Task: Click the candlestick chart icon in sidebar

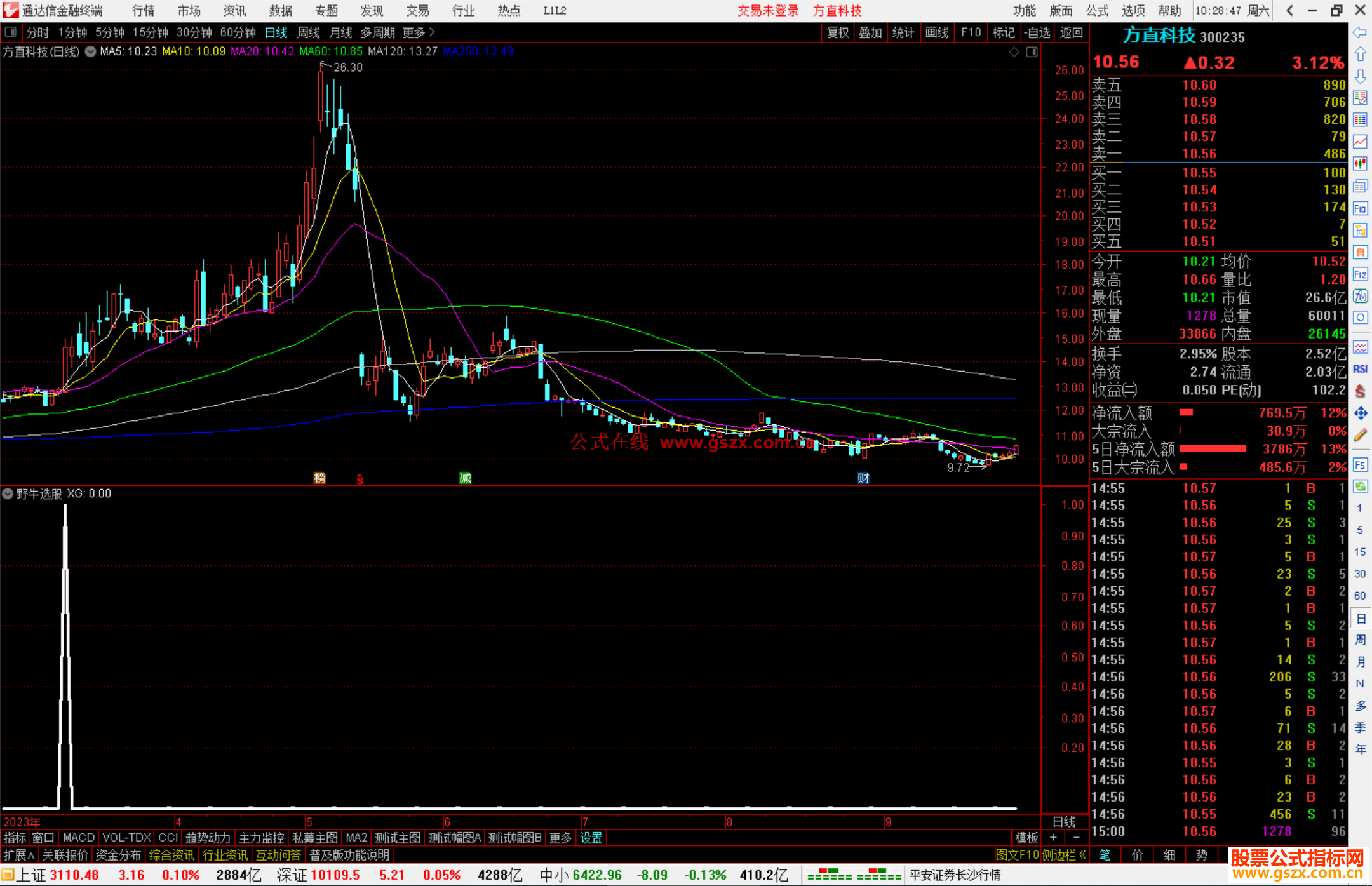Action: [1360, 164]
